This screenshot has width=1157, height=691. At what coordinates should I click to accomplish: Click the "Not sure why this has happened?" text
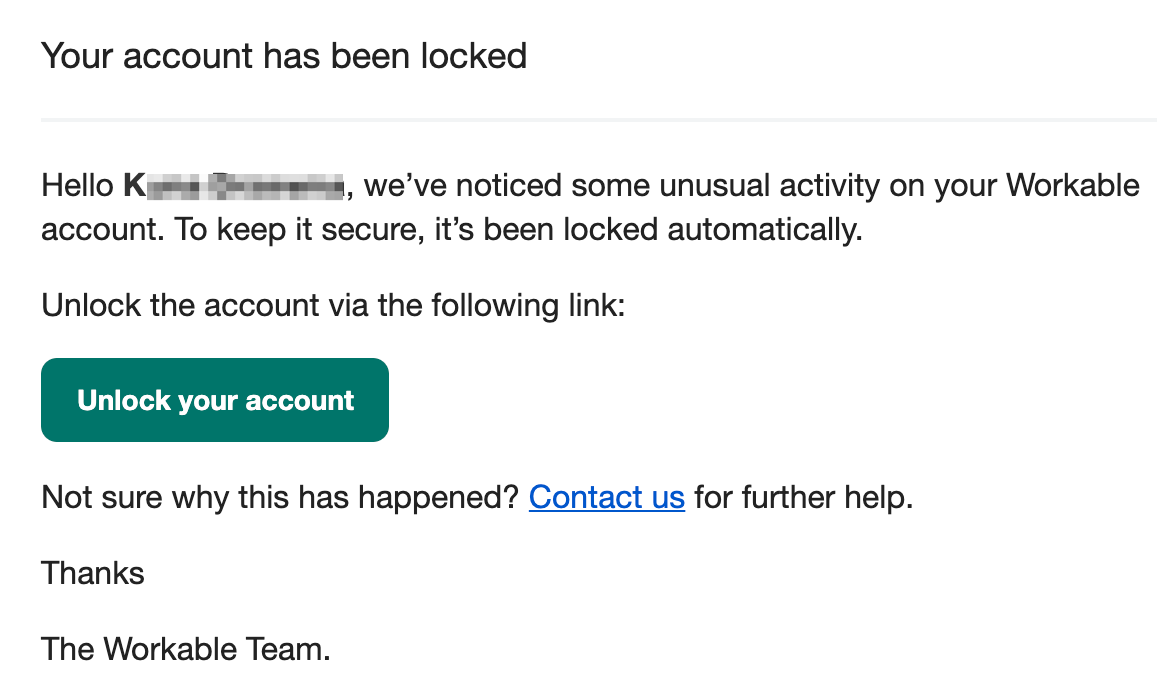tap(281, 498)
